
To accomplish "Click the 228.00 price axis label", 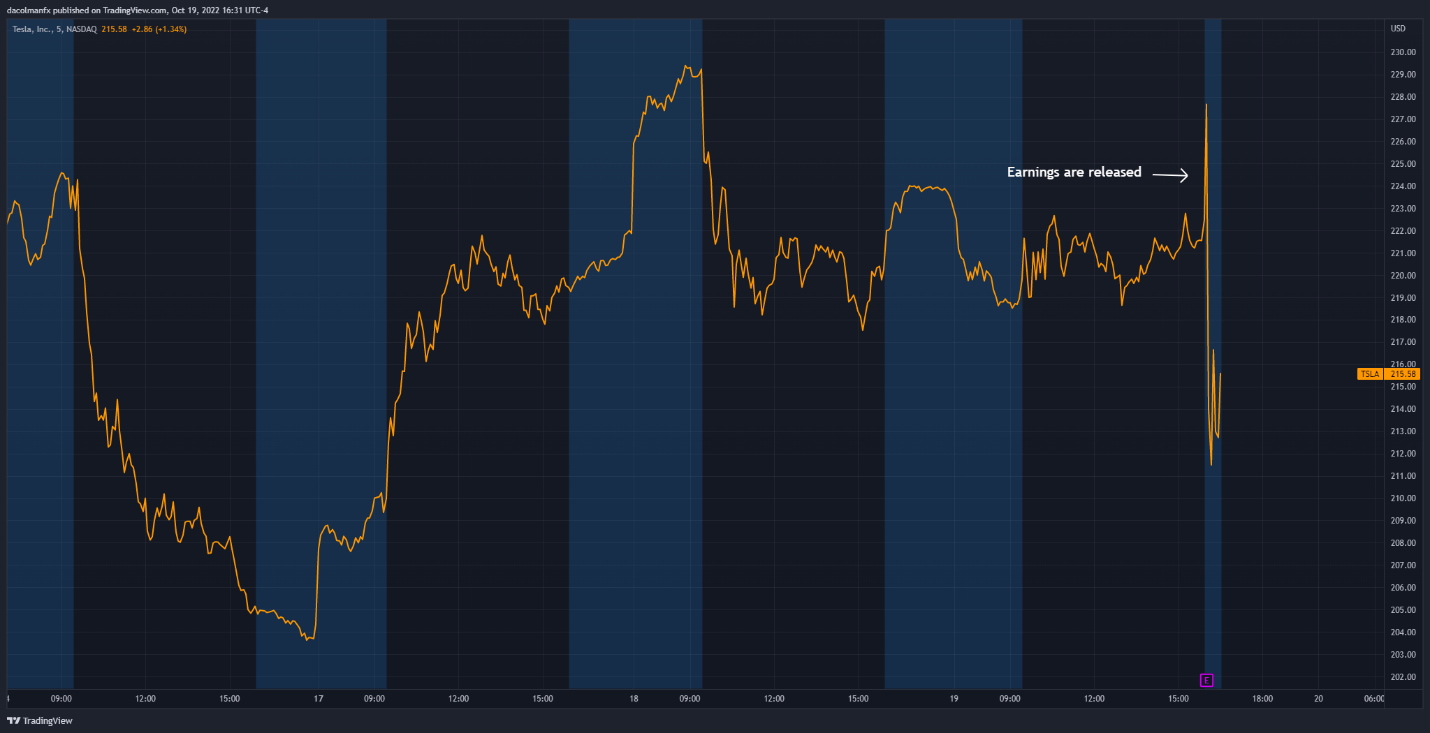I will [1402, 97].
